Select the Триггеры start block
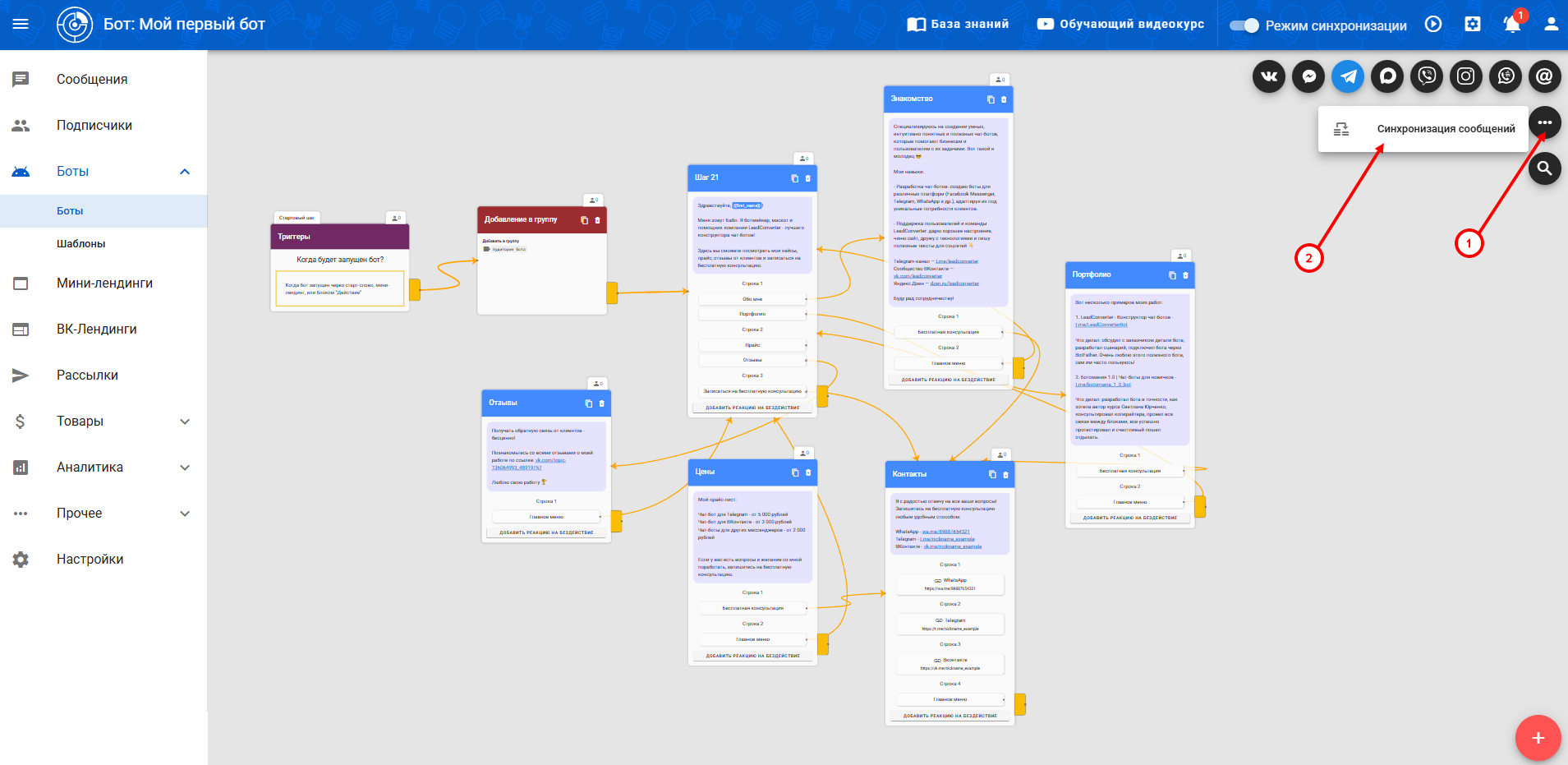 point(340,237)
